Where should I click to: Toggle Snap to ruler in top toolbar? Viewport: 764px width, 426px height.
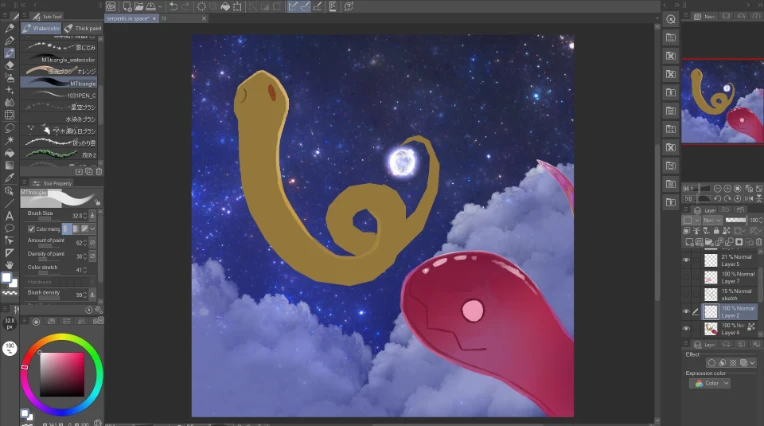pos(292,6)
